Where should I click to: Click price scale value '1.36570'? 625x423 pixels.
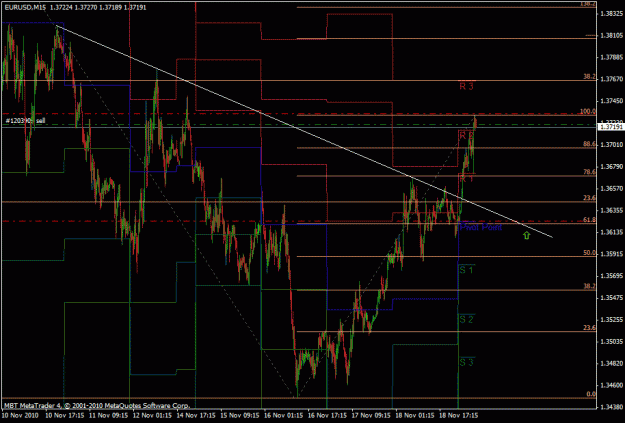coord(611,188)
